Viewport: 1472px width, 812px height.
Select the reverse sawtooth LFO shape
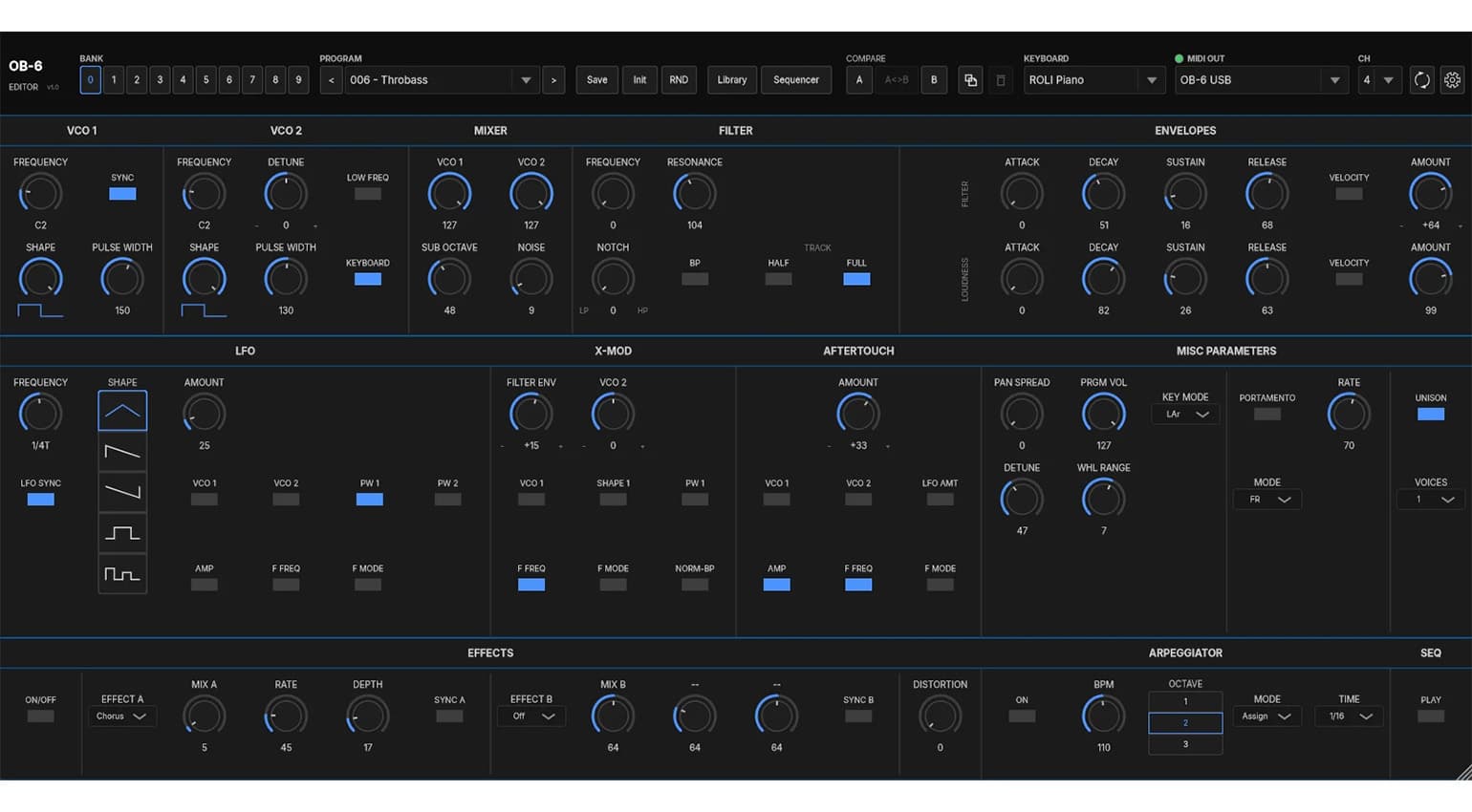point(122,492)
